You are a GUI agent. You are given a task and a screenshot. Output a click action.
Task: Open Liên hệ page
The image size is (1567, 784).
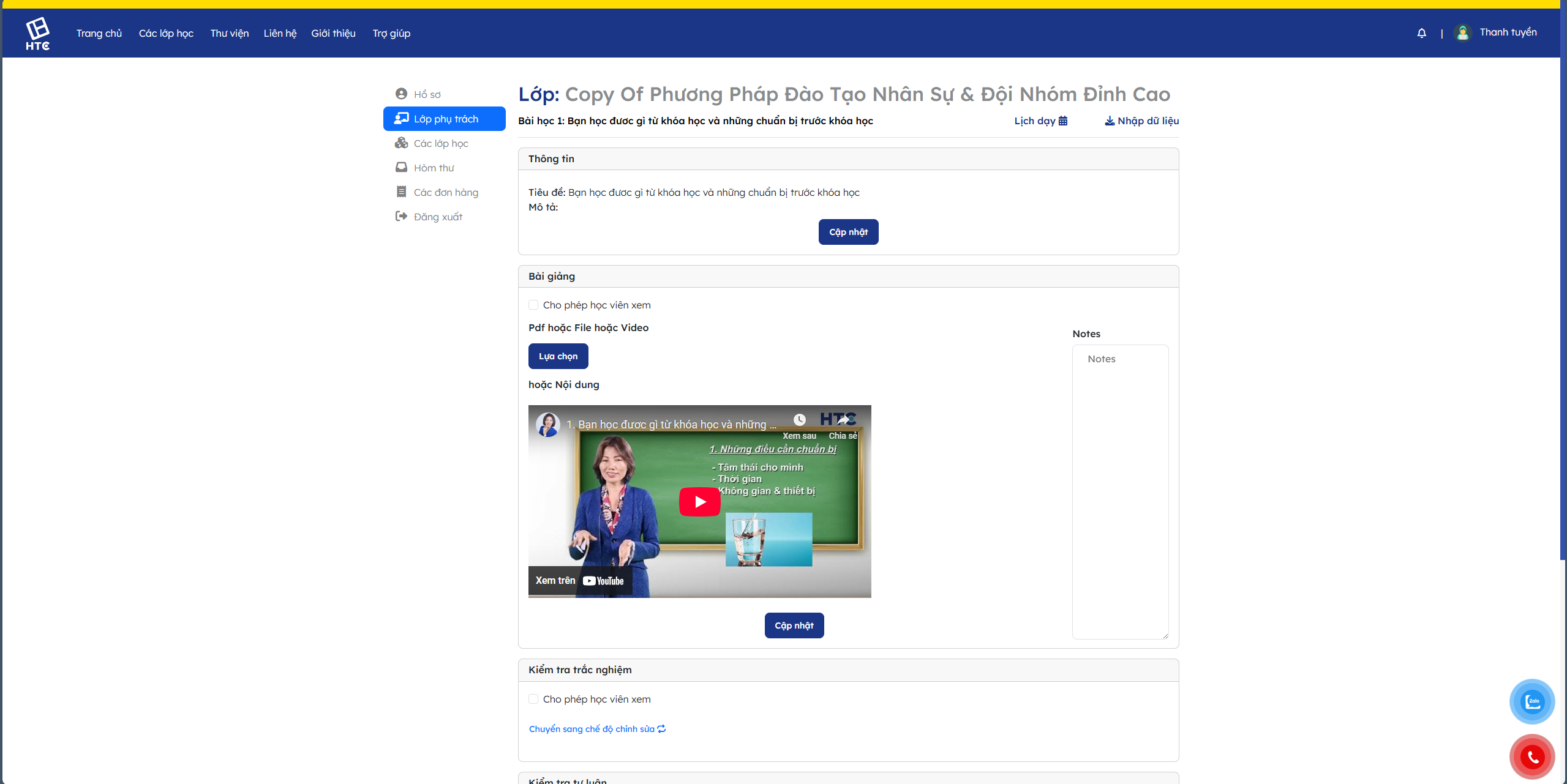pos(280,33)
